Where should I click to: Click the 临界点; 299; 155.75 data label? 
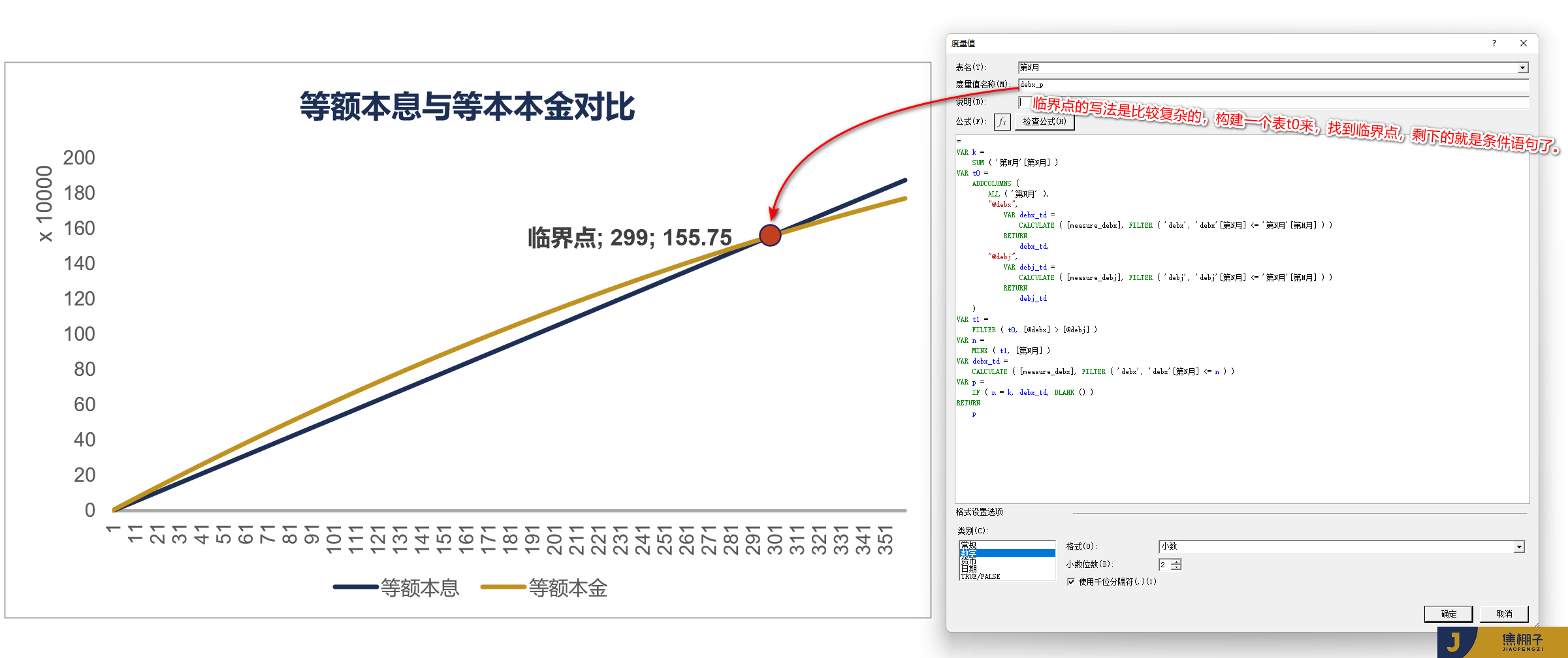tap(630, 238)
